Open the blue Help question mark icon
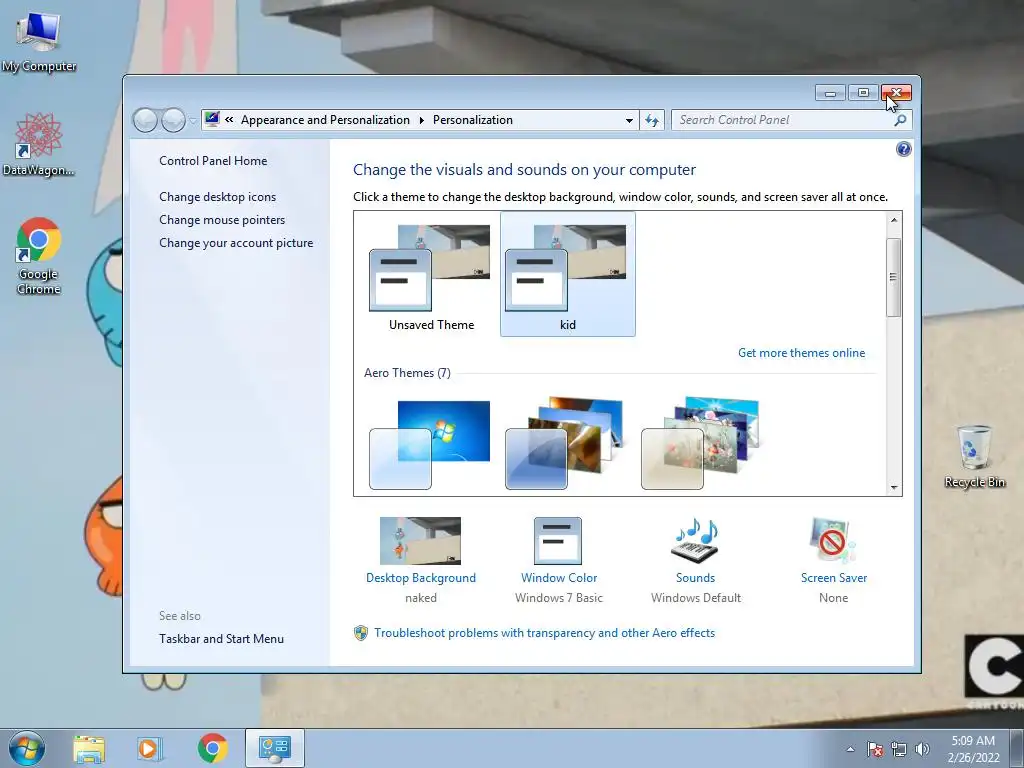Image resolution: width=1024 pixels, height=768 pixels. pyautogui.click(x=903, y=150)
